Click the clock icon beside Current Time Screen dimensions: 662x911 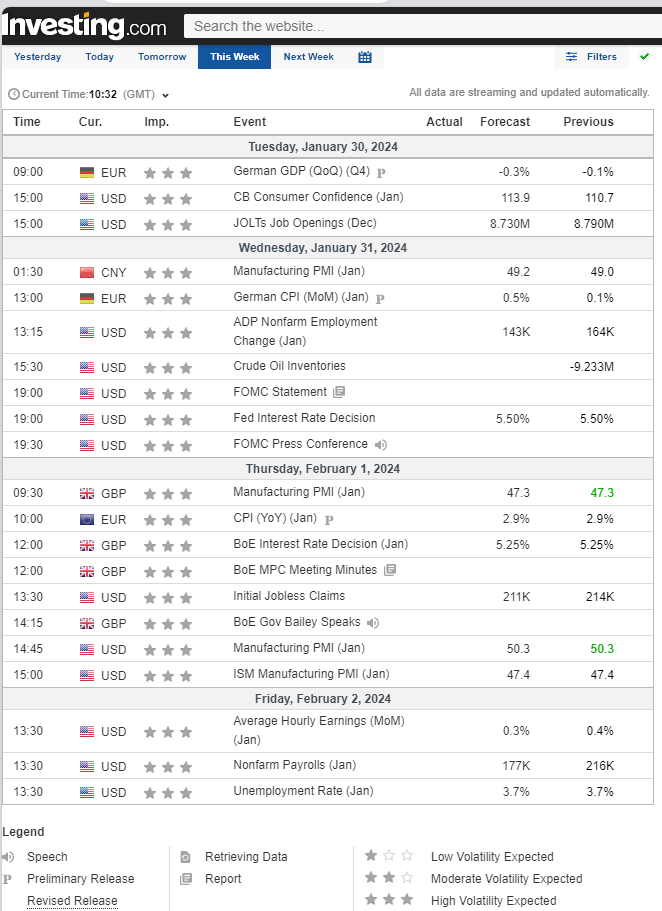coord(13,94)
